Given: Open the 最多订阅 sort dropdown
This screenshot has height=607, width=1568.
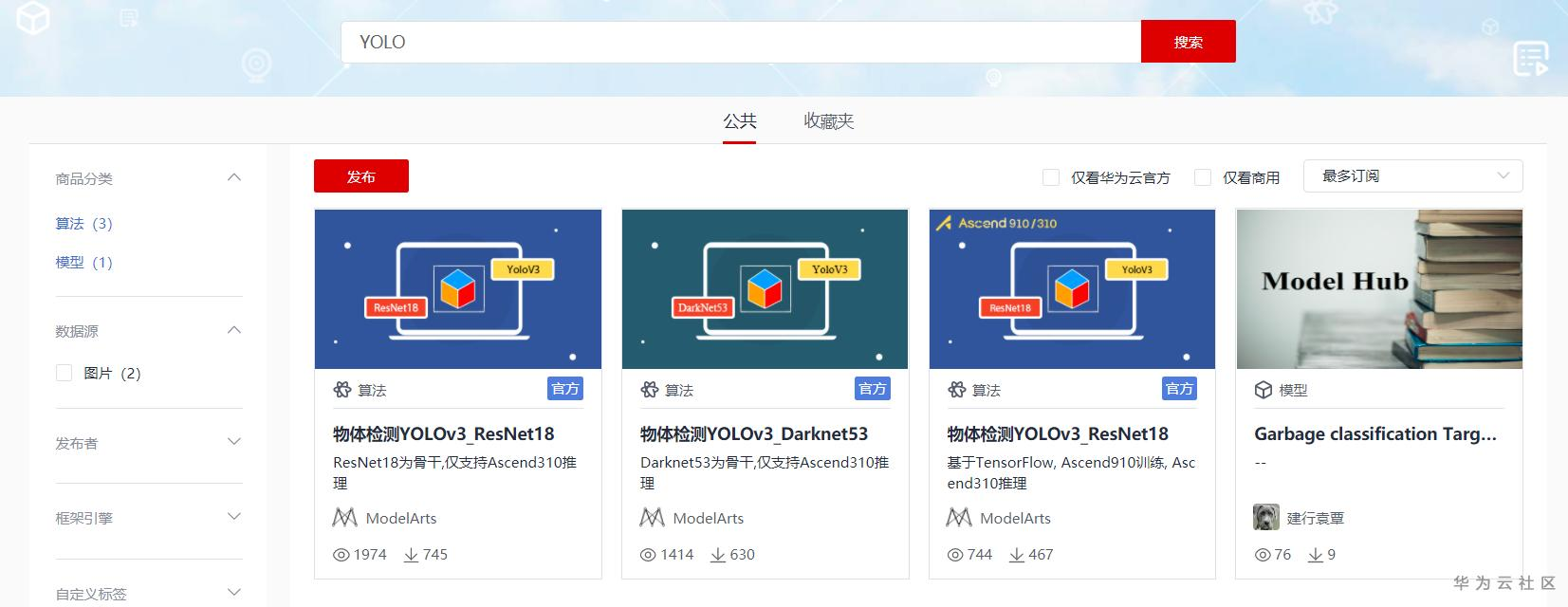Looking at the screenshot, I should click(1413, 176).
